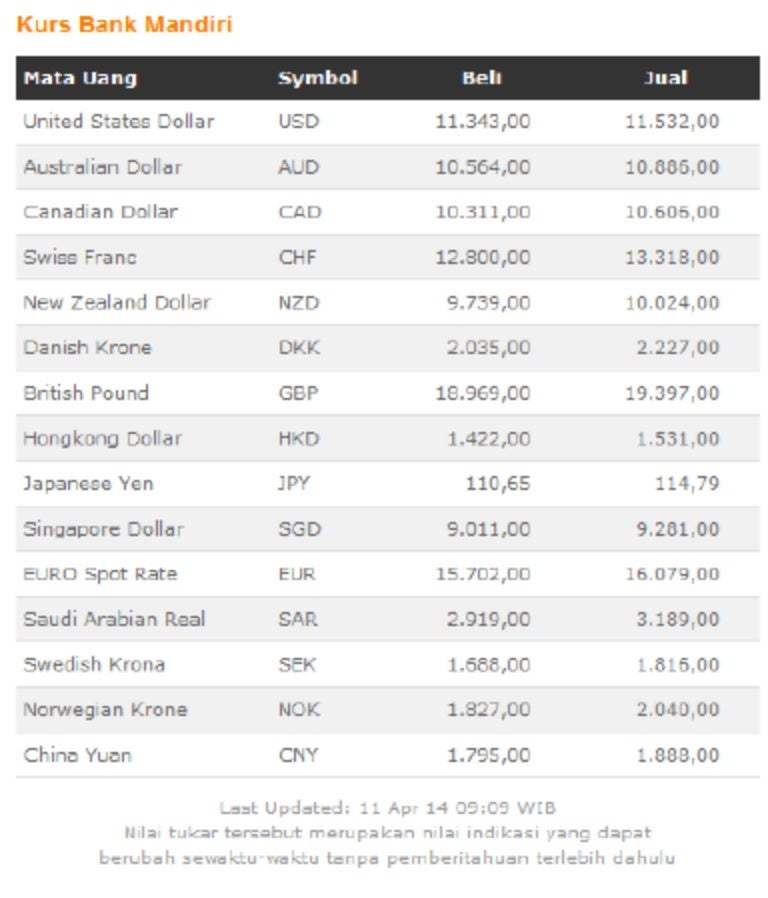The height and width of the screenshot is (898, 768).
Task: Click the Jual column header
Action: [666, 78]
